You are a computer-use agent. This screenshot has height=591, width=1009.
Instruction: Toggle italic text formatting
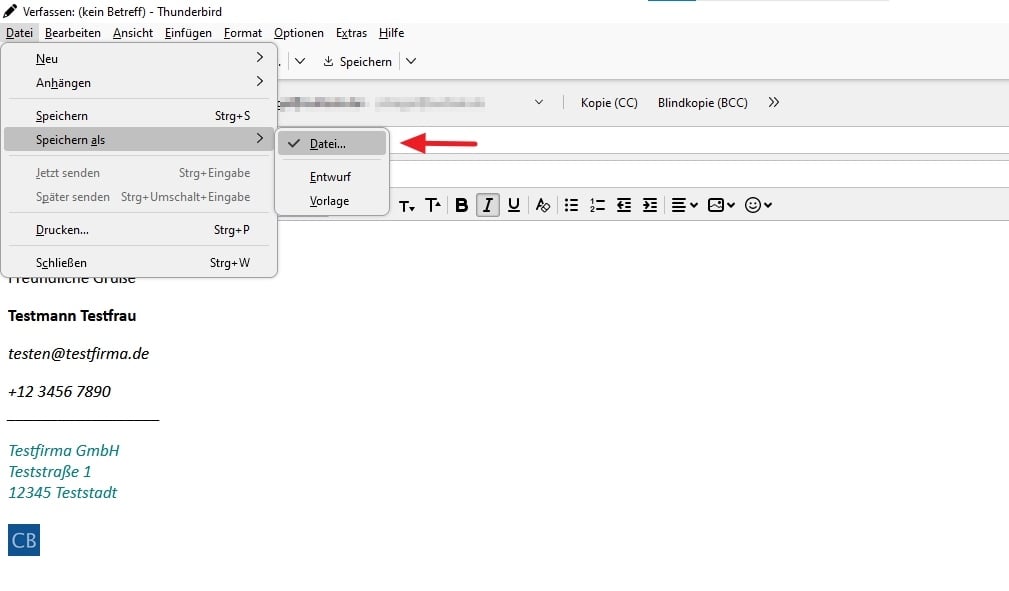coord(487,205)
